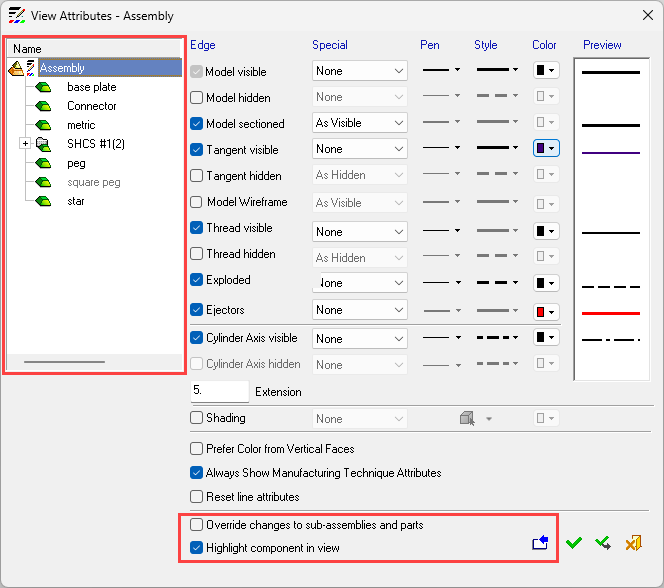Select the Connector item in the tree
This screenshot has height=588, width=664.
pyautogui.click(x=91, y=106)
